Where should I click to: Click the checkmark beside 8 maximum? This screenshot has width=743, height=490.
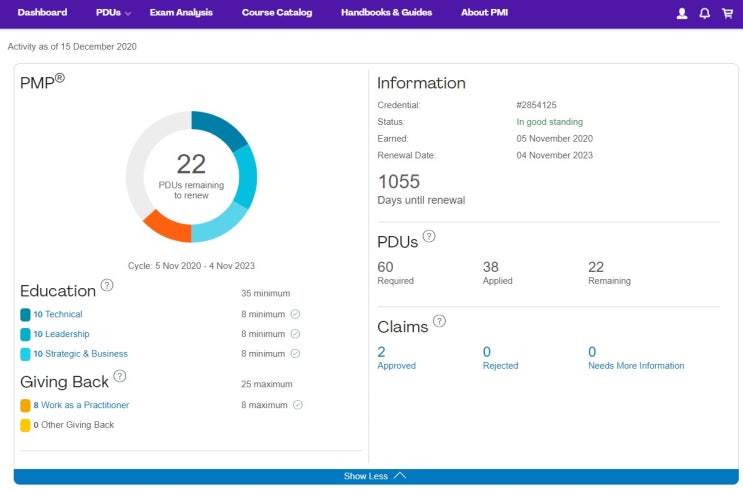coord(298,405)
